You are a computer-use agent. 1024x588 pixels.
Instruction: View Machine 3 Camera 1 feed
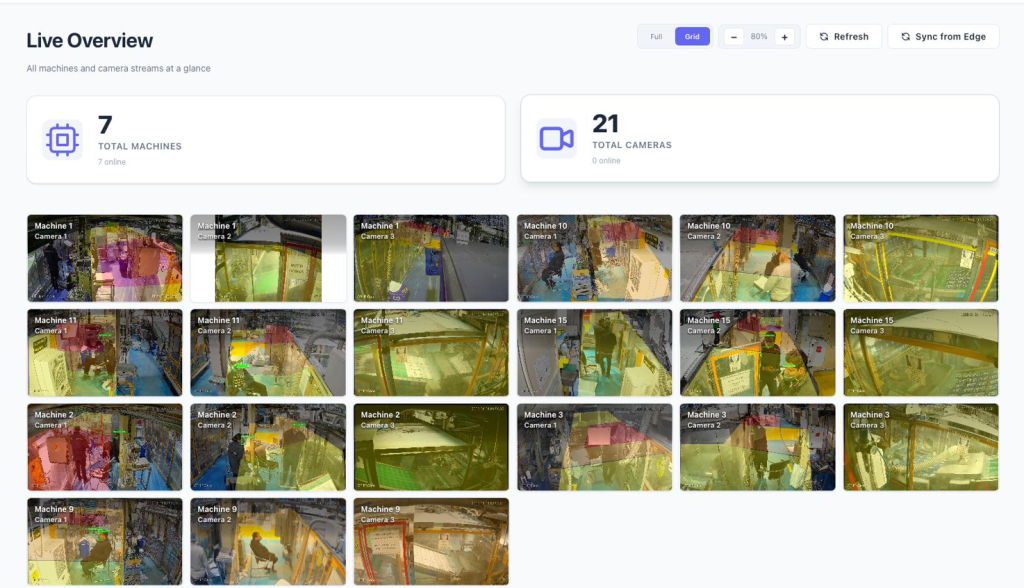(x=594, y=447)
